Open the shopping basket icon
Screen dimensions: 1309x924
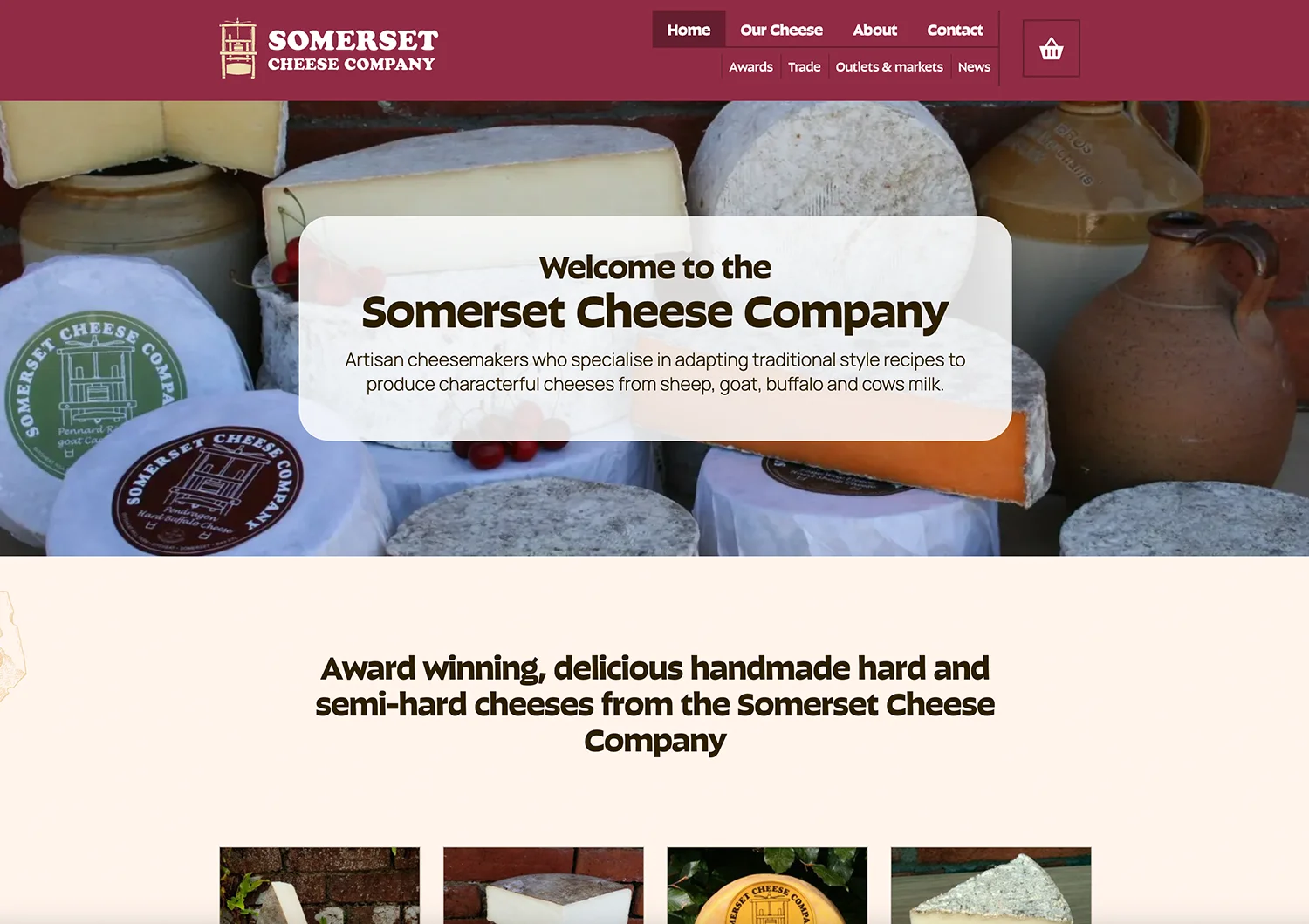pyautogui.click(x=1051, y=49)
